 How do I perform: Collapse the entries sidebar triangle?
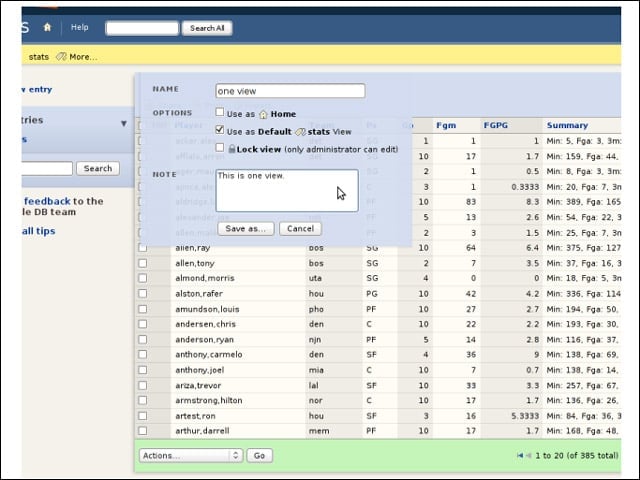pyautogui.click(x=124, y=123)
